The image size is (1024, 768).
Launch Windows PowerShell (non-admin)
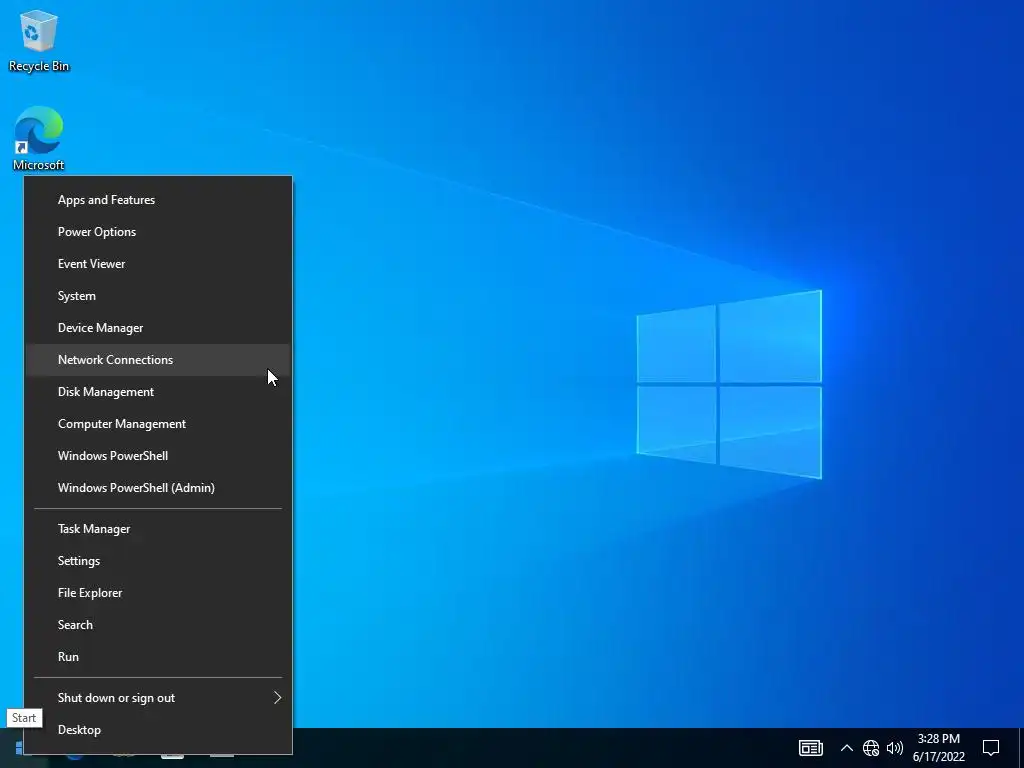[x=158, y=456]
